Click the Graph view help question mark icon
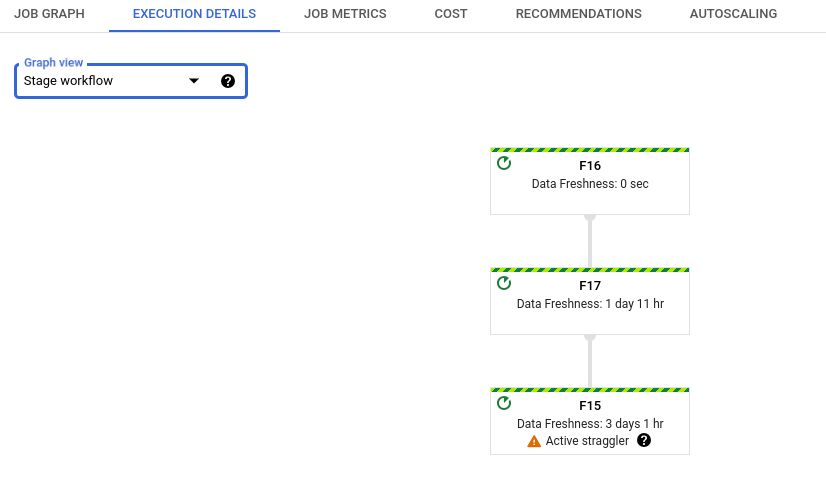This screenshot has height=483, width=826. [x=228, y=81]
